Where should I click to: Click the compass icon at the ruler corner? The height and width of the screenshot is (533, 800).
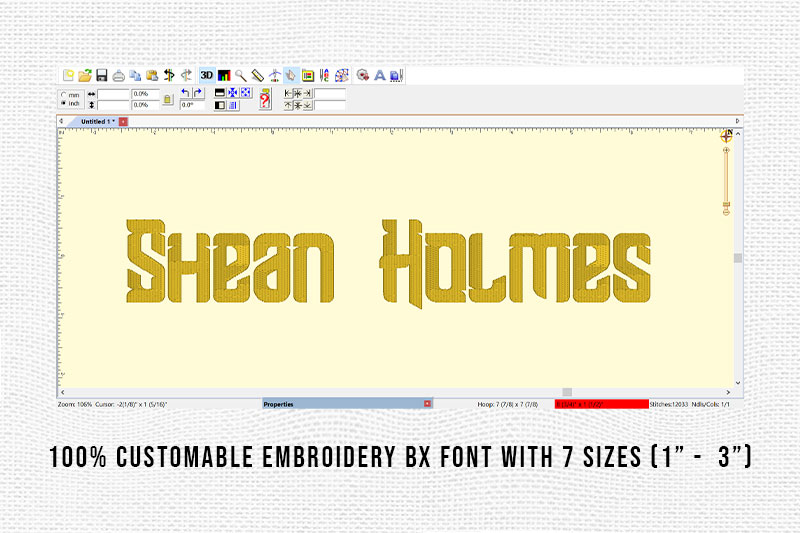(x=726, y=136)
